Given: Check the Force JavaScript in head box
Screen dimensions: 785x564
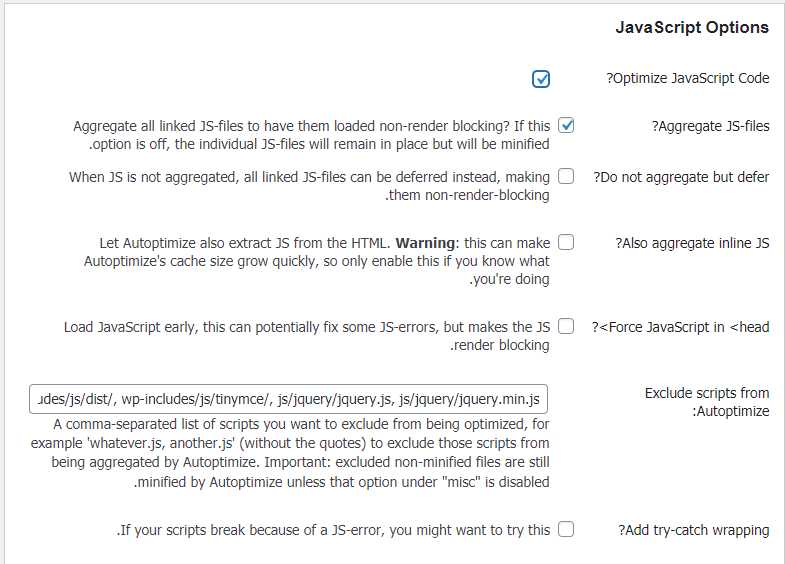Looking at the screenshot, I should (566, 326).
